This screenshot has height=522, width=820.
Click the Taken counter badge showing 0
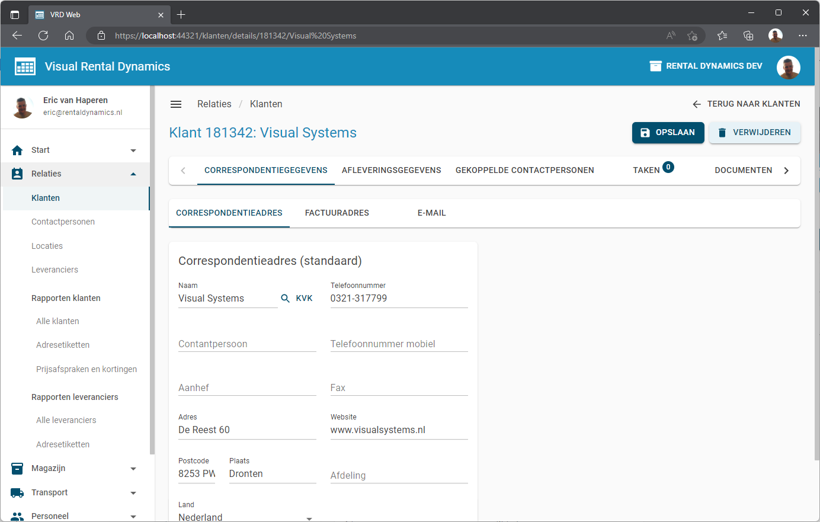pos(668,167)
